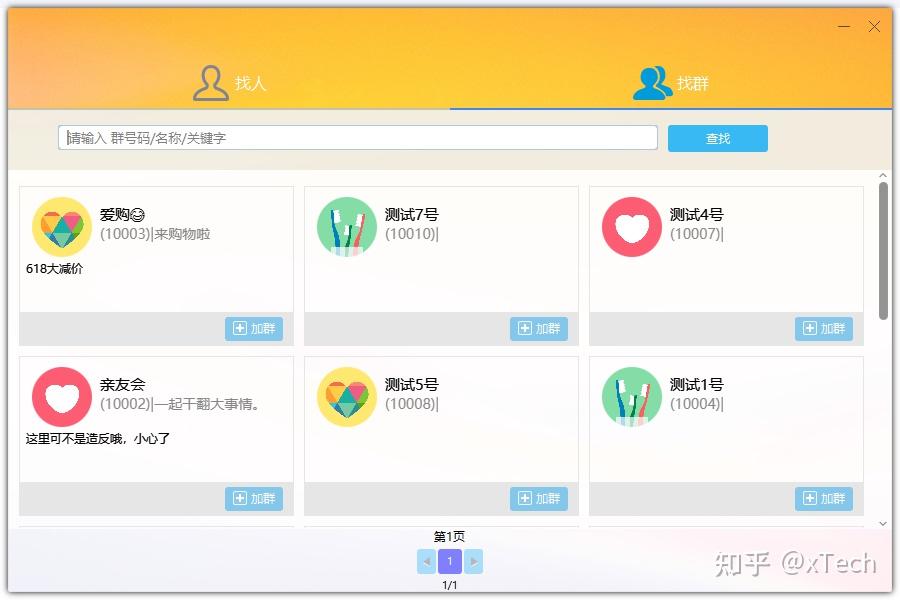Join 测试7号 group with 加群
The height and width of the screenshot is (600, 900).
[538, 328]
